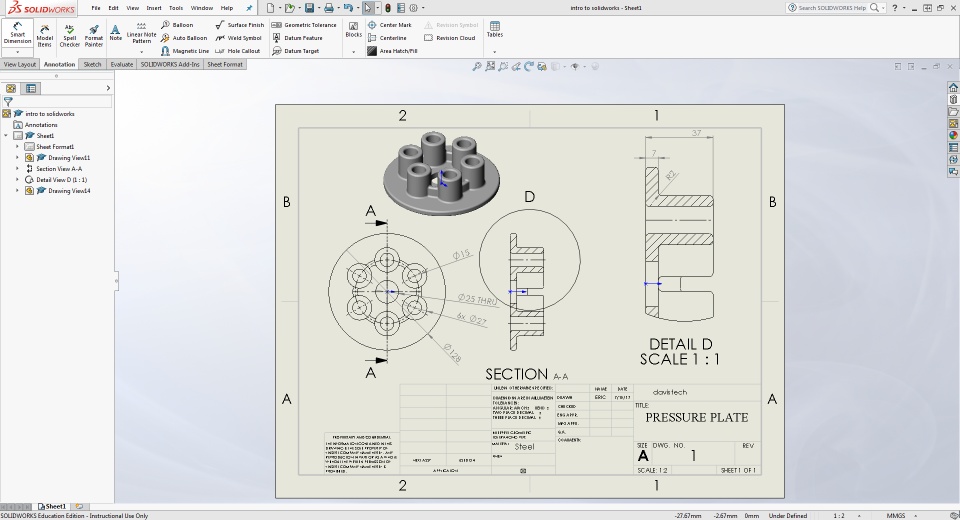
Task: Expand Detail View D tree item
Action: click(x=17, y=180)
